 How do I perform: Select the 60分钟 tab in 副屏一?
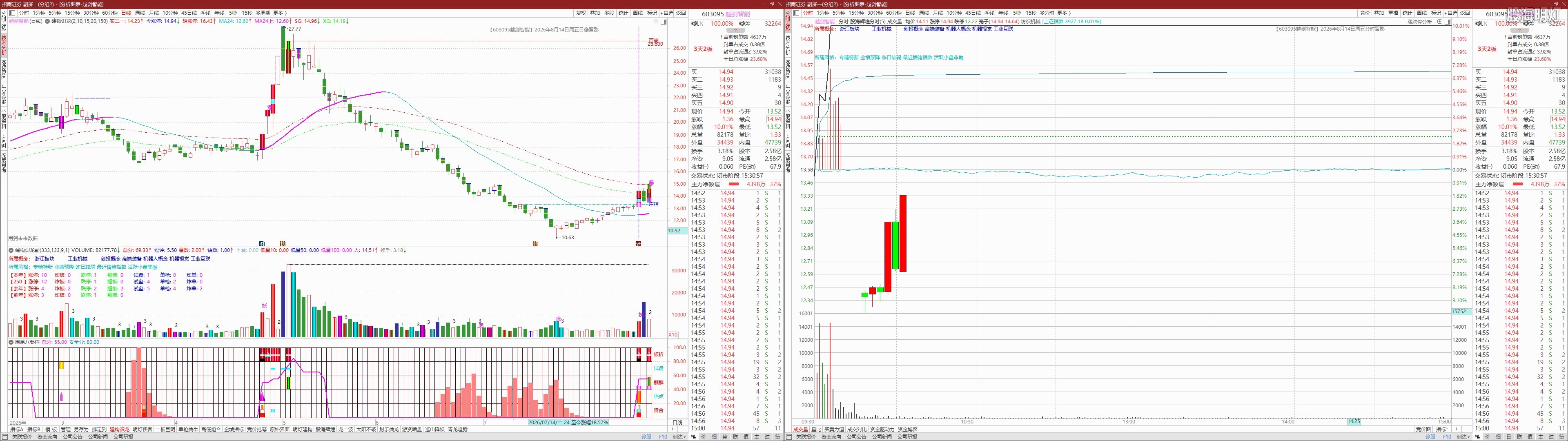[x=893, y=13]
